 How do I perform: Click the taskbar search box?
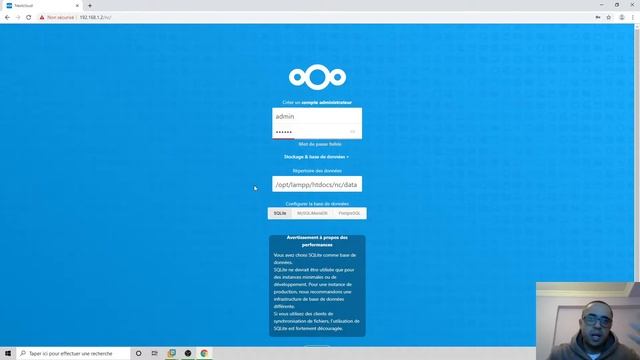73,353
